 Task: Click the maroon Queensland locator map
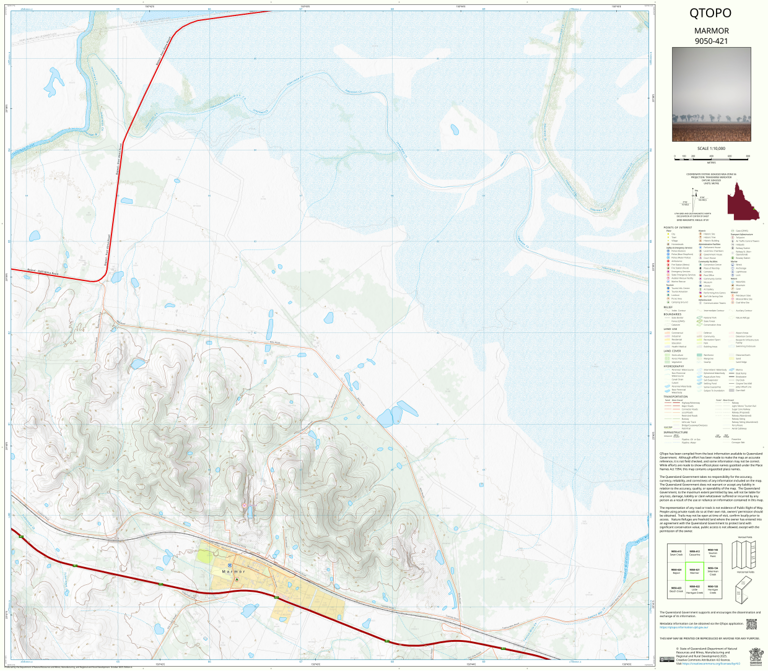pos(743,201)
